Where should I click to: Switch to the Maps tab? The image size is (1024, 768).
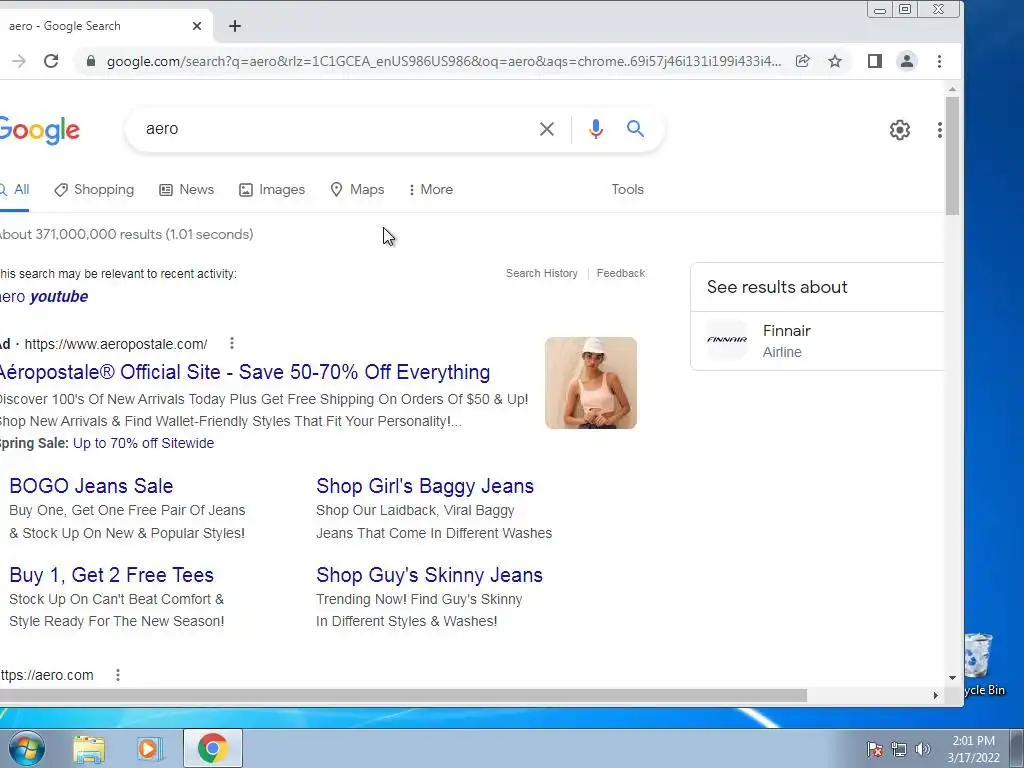click(357, 189)
